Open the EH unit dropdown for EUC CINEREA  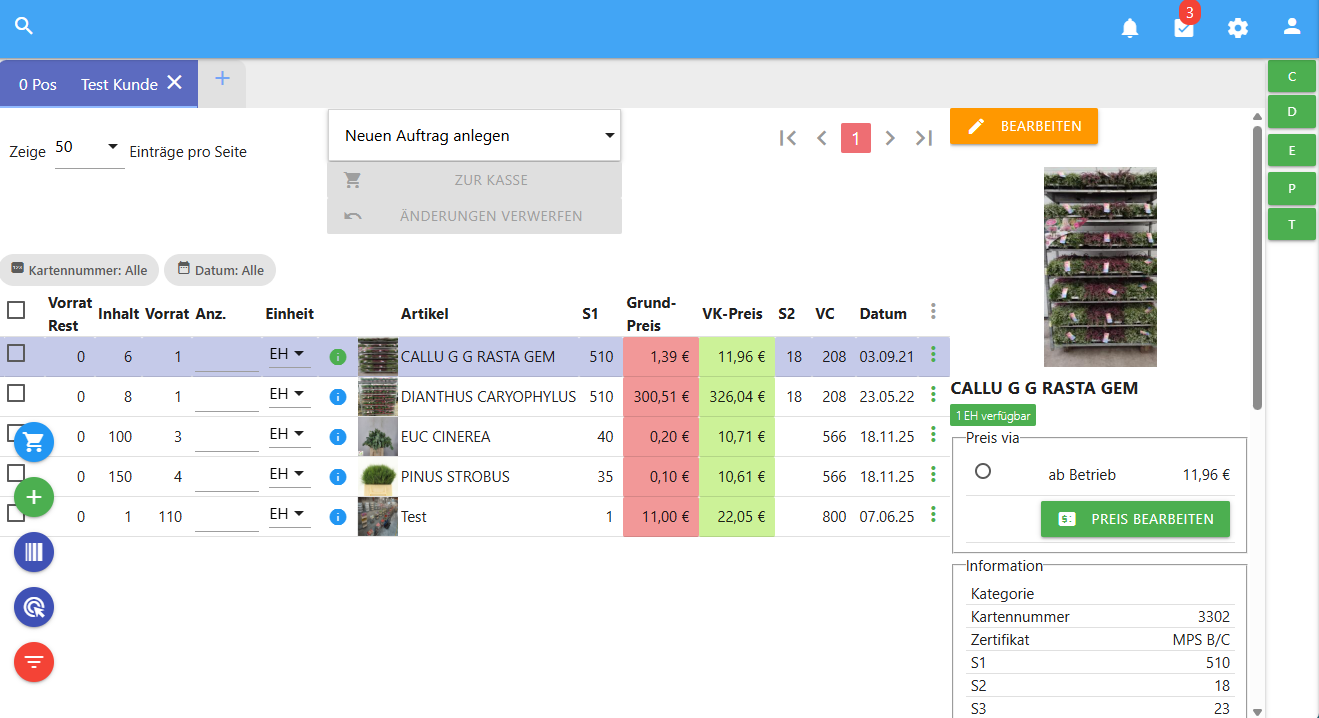point(288,435)
